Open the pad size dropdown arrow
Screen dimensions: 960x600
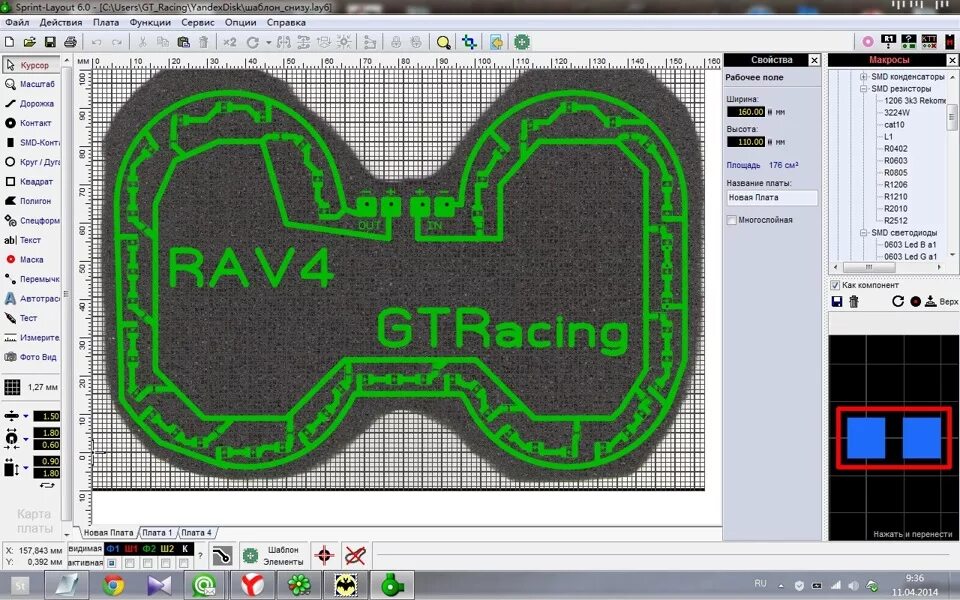[x=26, y=438]
